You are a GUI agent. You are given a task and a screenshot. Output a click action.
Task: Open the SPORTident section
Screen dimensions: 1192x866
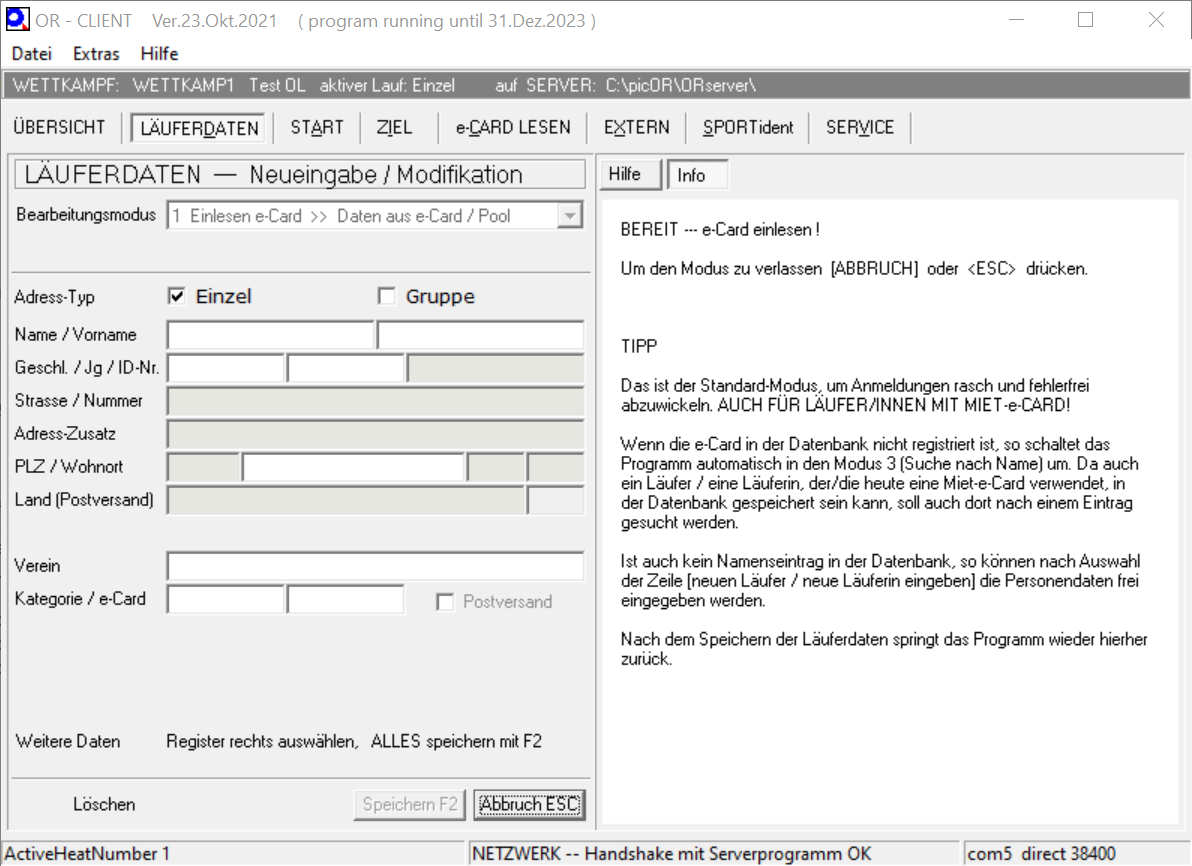pyautogui.click(x=748, y=127)
